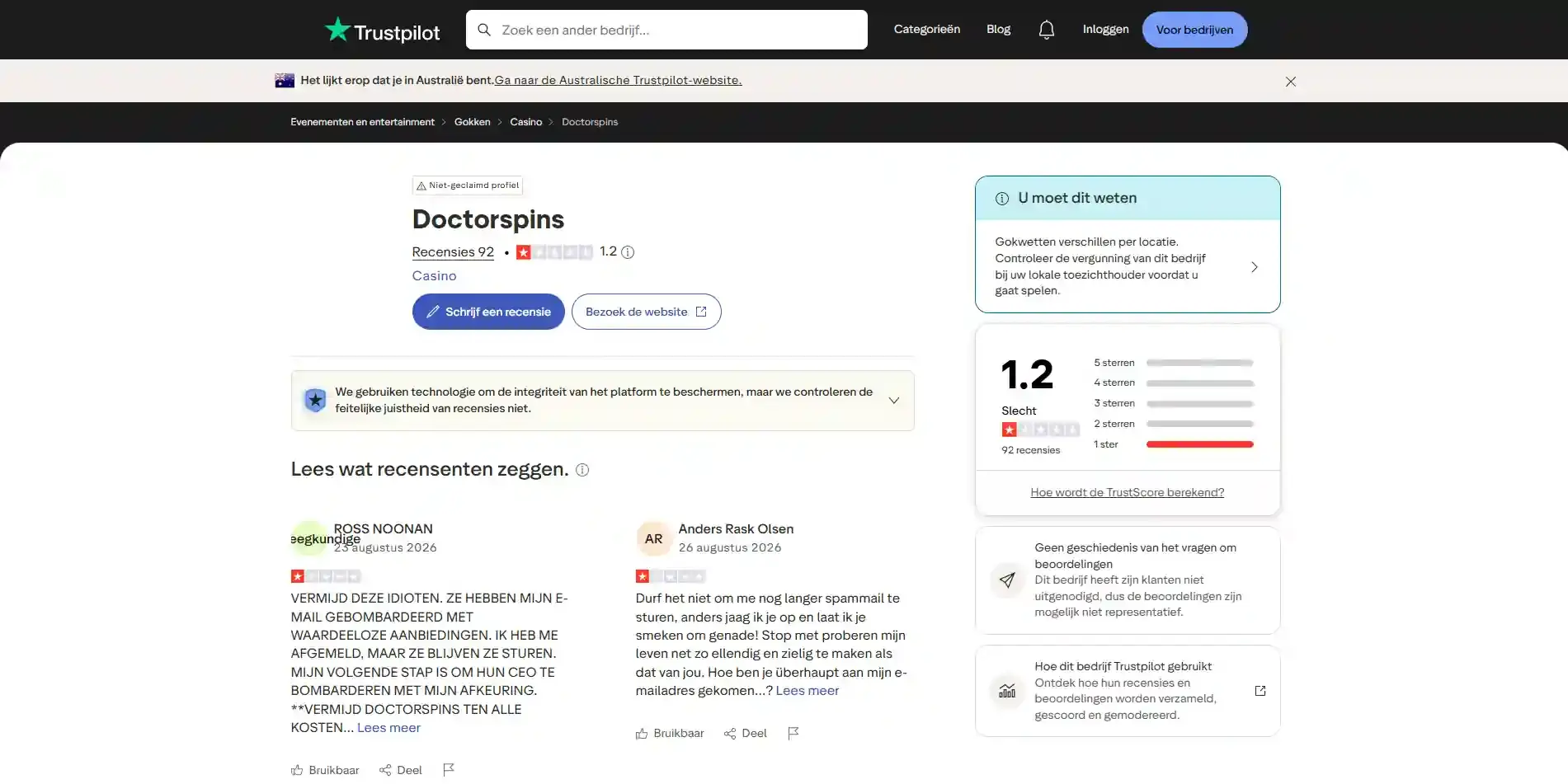This screenshot has width=1568, height=784.
Task: Click info icon in U moet dit weten
Action: click(1002, 199)
